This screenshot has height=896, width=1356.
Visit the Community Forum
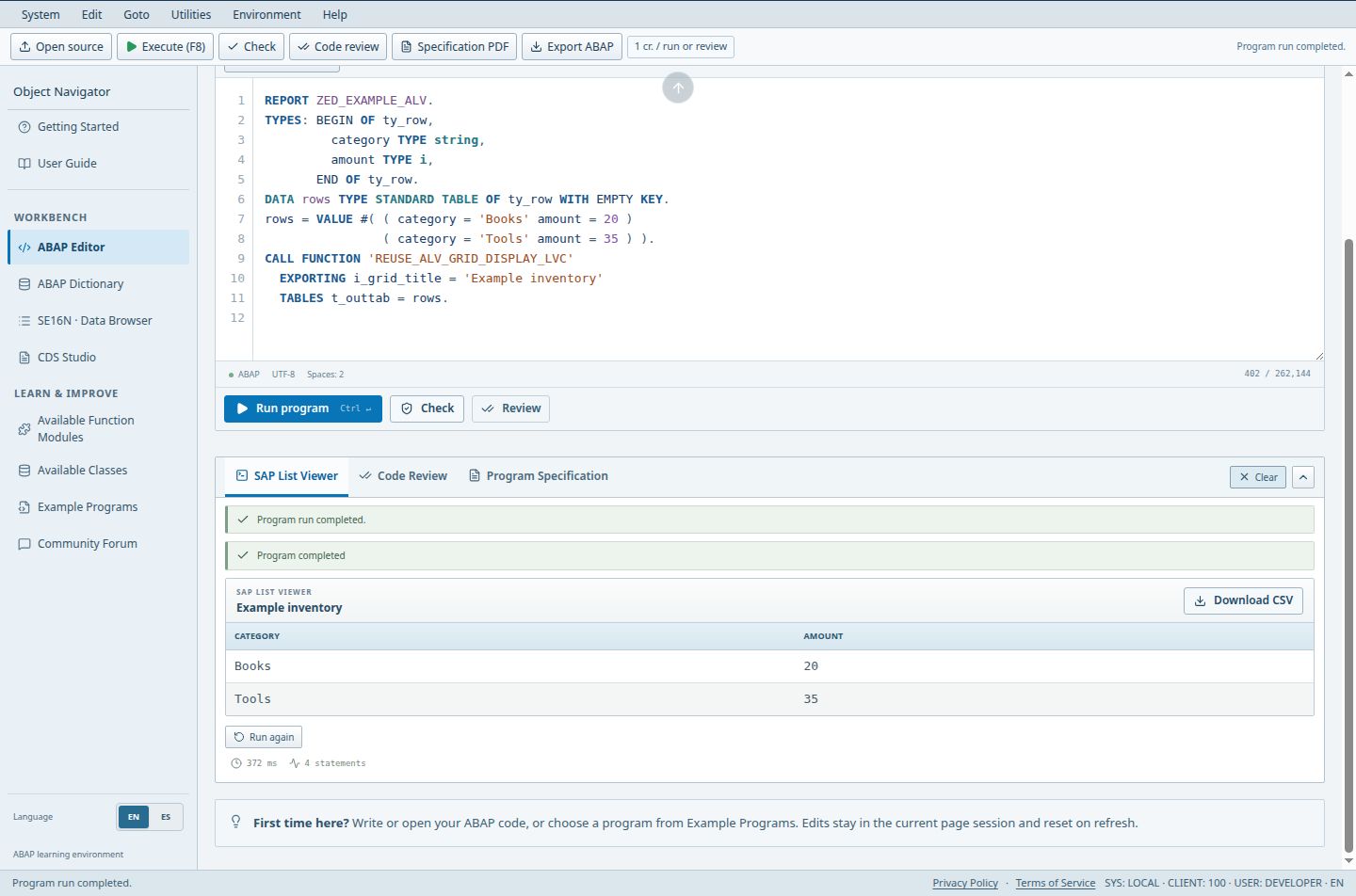[x=98, y=544]
